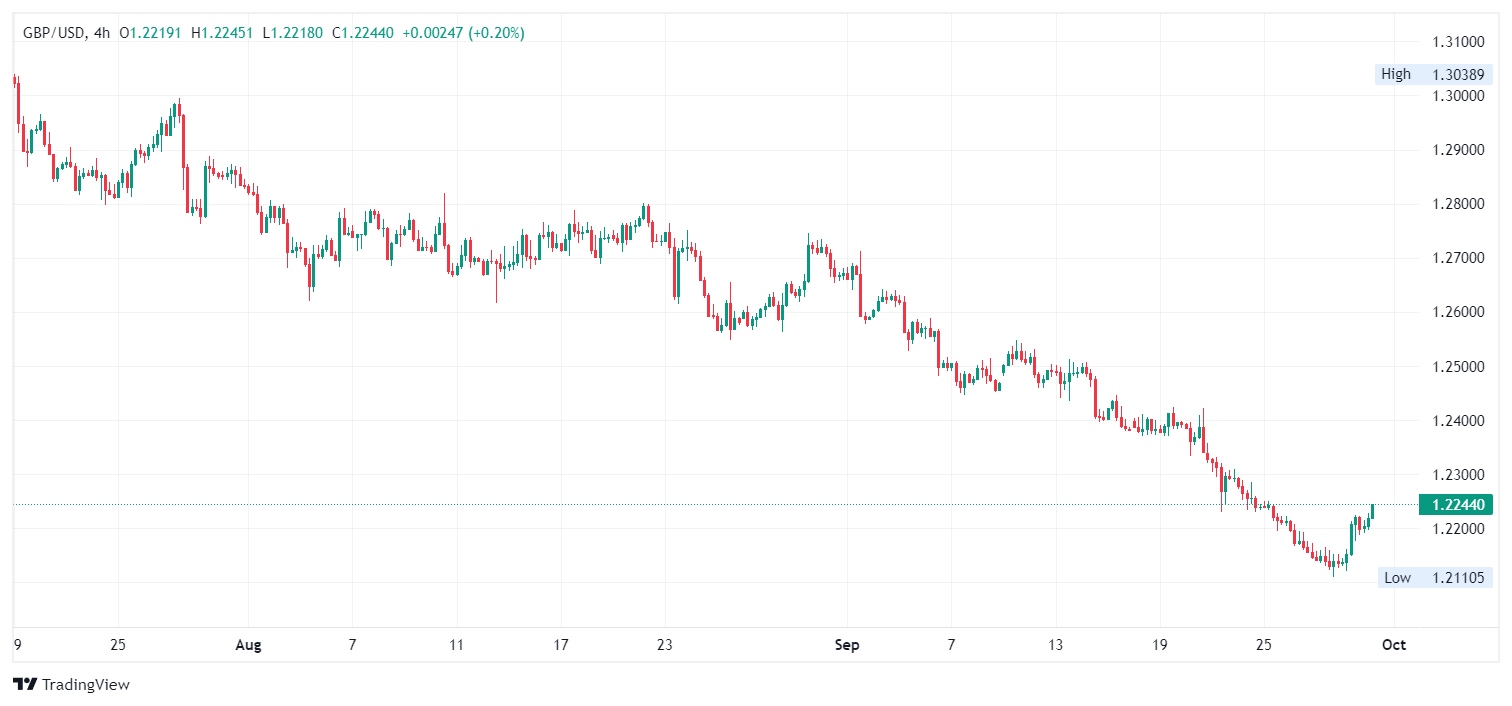1512x706 pixels.
Task: Click the low value L1.22180
Action: point(292,33)
